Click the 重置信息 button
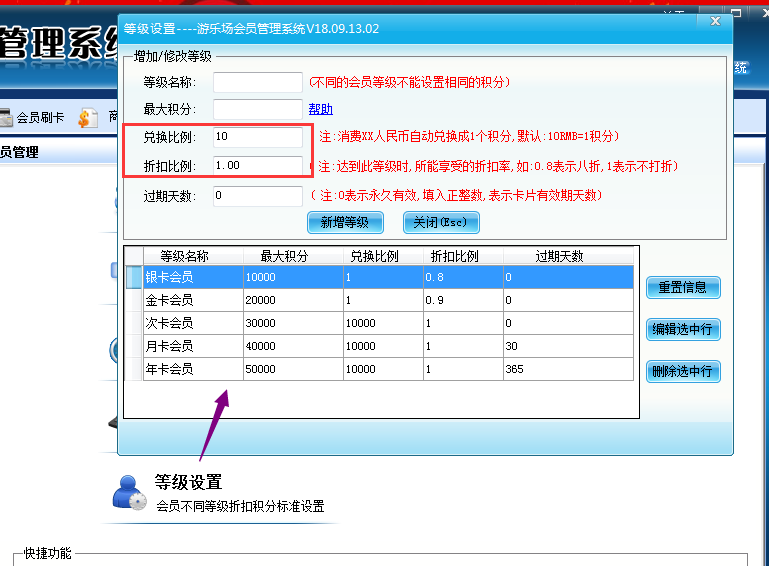The image size is (769, 566). (x=683, y=288)
